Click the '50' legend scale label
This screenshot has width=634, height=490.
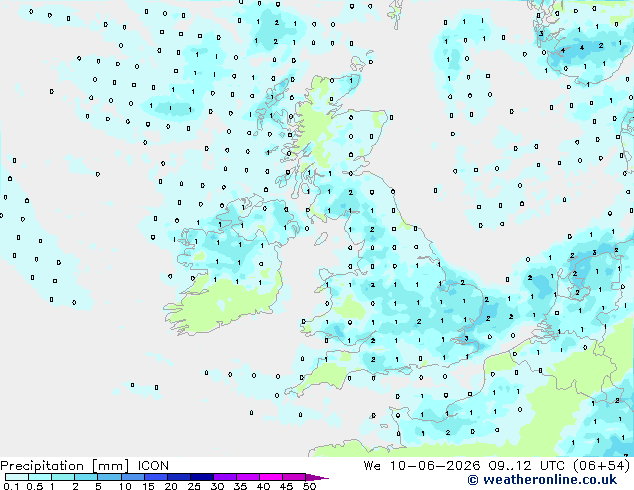[309, 486]
